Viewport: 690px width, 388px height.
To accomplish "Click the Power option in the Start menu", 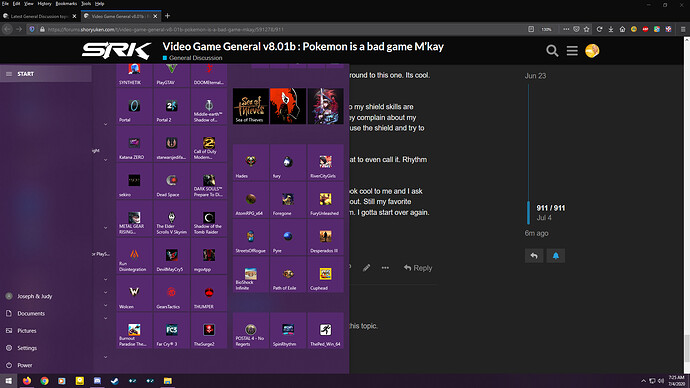I will coord(25,365).
